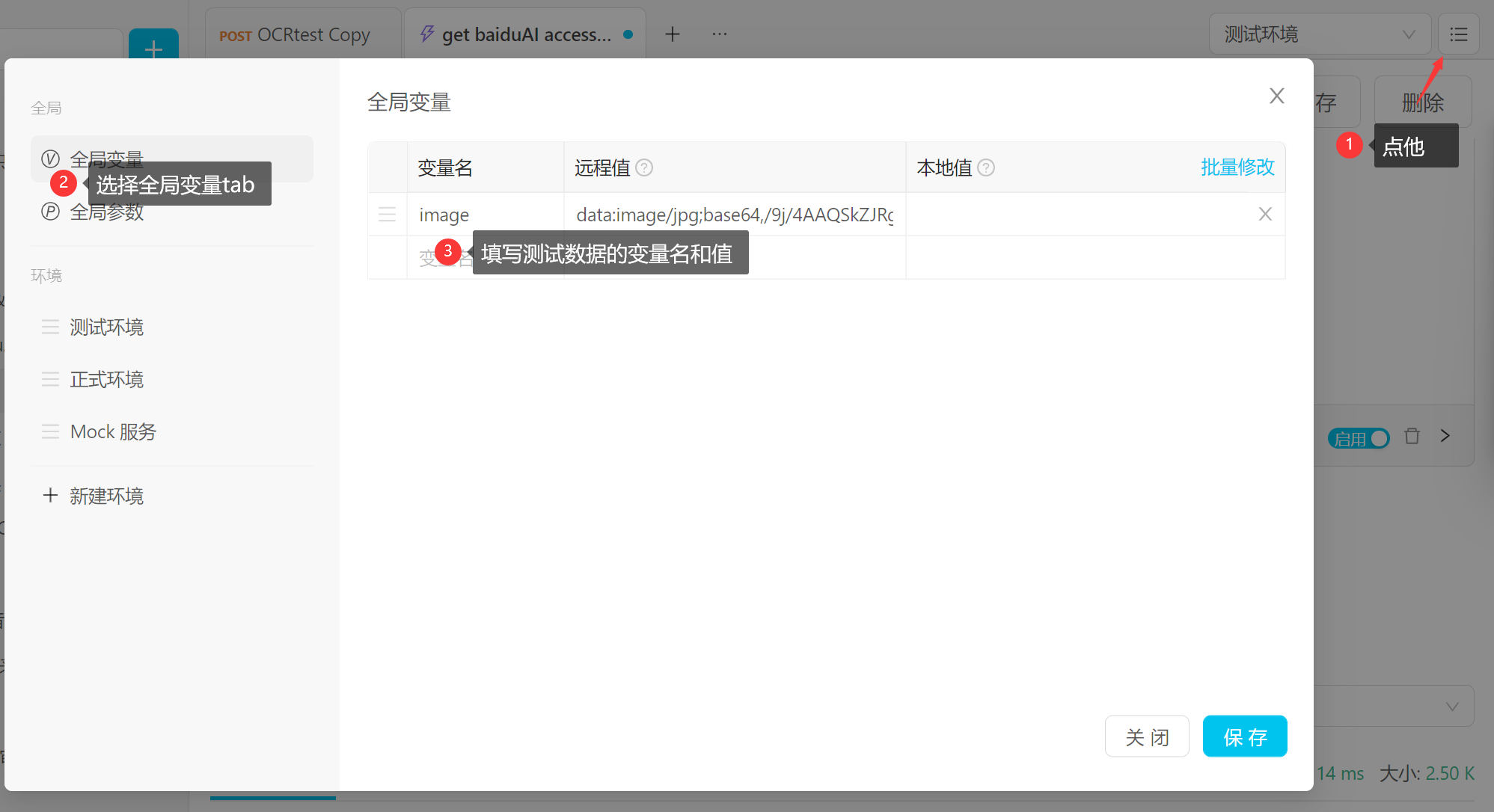
Task: Click the help icon next to 本地值
Action: [x=986, y=167]
